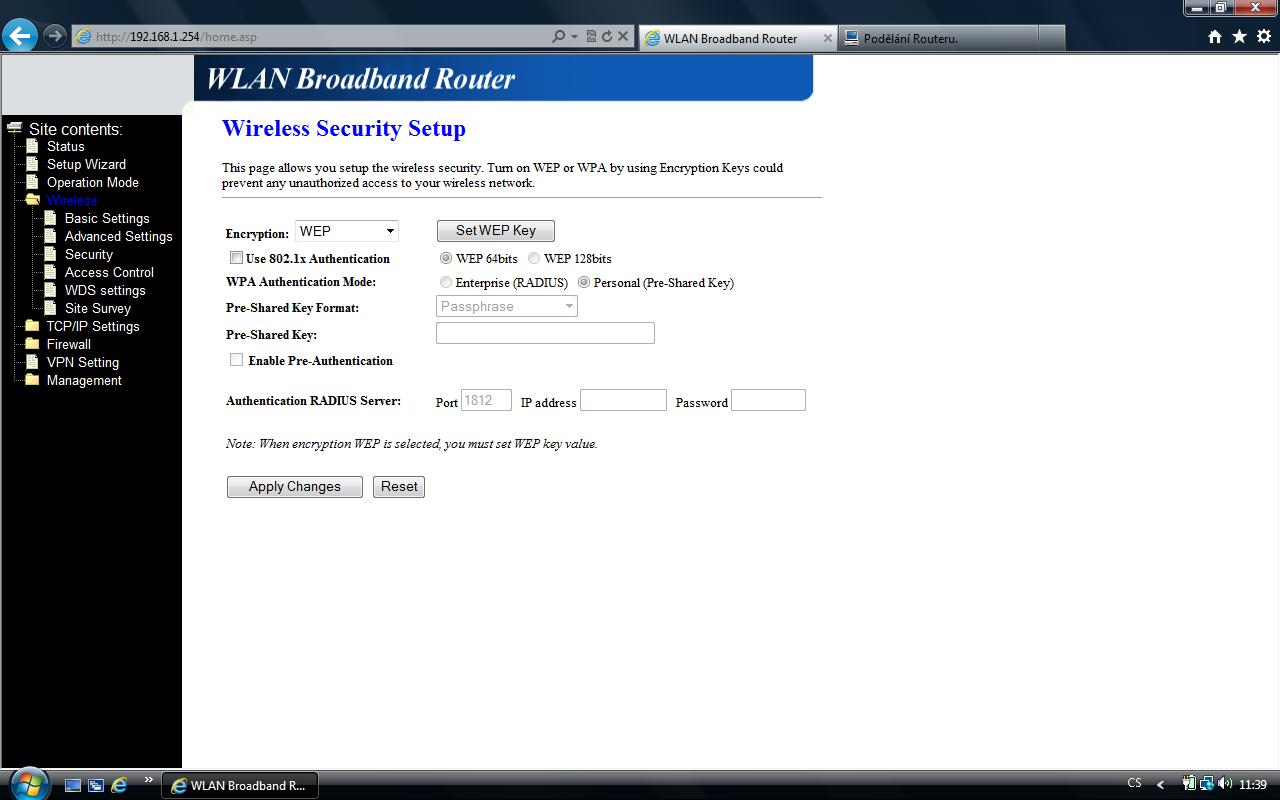Switch to Podělání Routeru. tab
This screenshot has height=800, width=1280.
(x=937, y=38)
